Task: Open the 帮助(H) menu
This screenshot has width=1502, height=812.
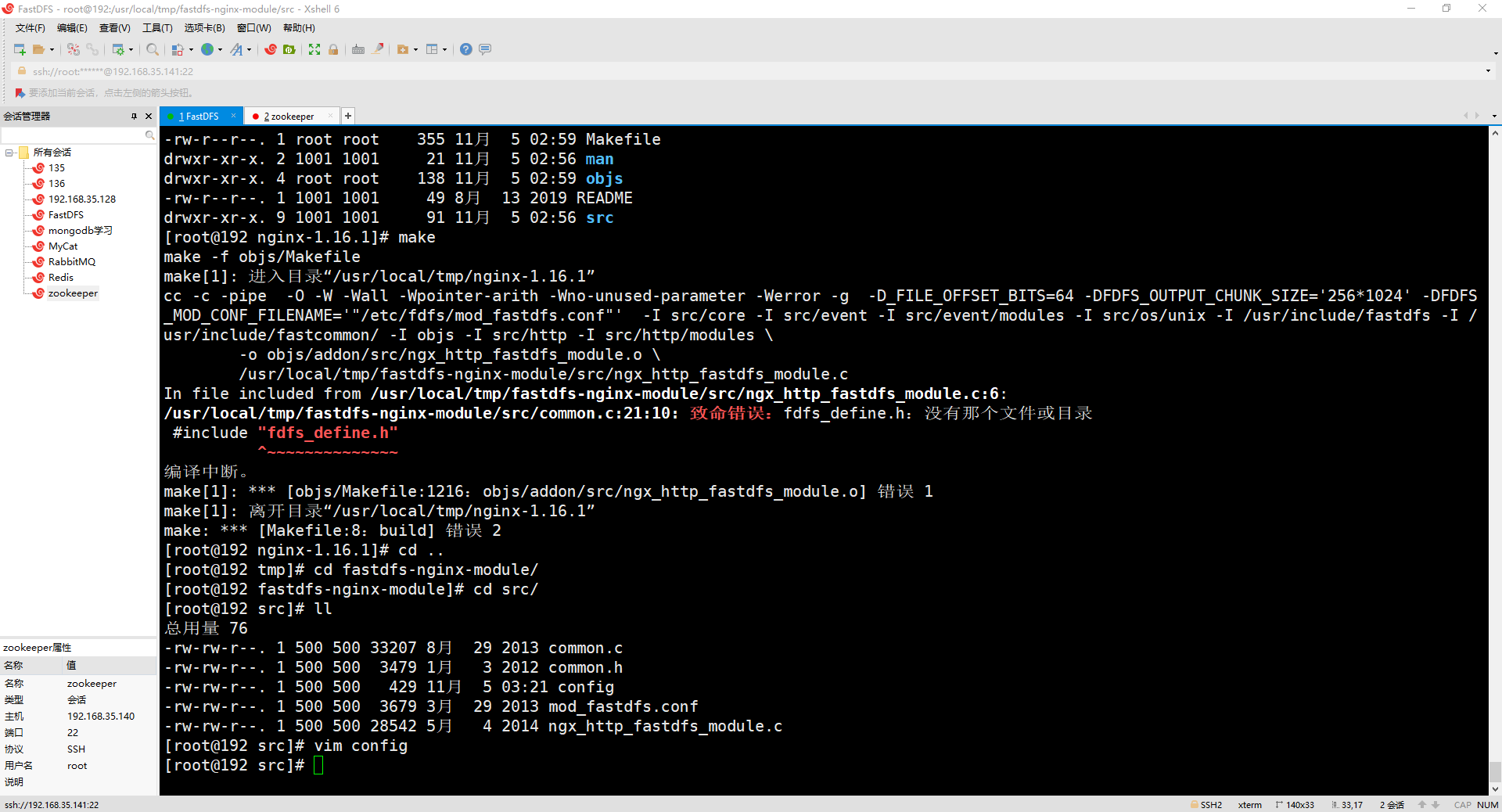Action: pyautogui.click(x=299, y=28)
